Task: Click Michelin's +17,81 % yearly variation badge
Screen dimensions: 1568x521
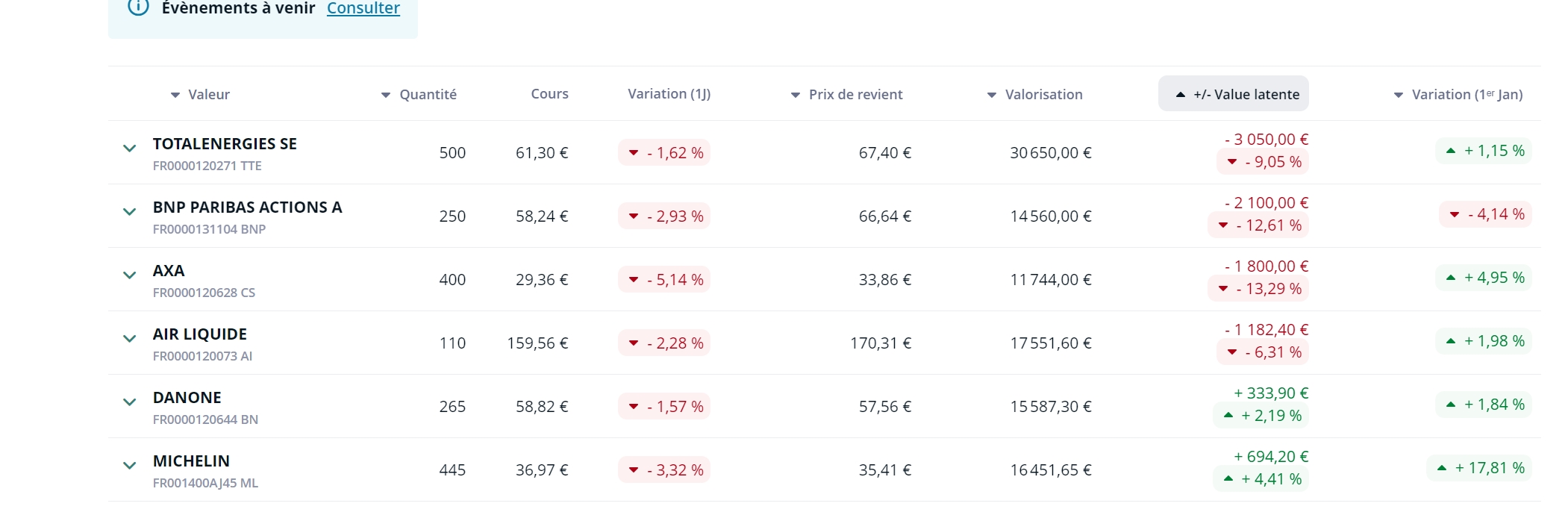Action: pyautogui.click(x=1480, y=468)
